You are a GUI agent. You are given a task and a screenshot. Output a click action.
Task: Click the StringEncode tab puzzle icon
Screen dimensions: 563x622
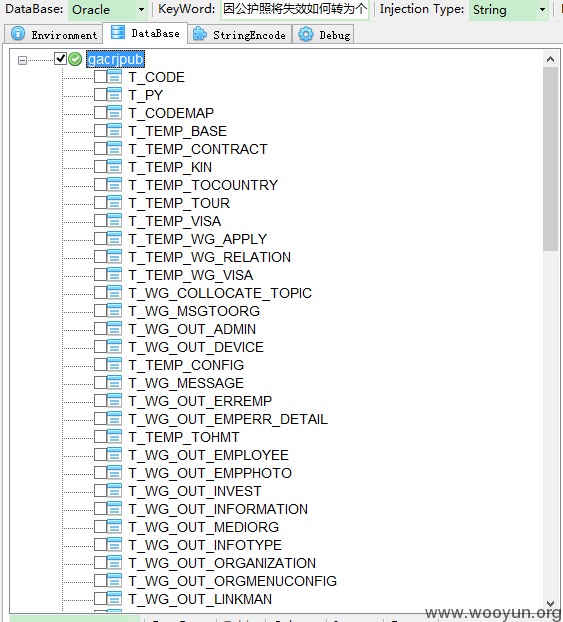click(200, 35)
